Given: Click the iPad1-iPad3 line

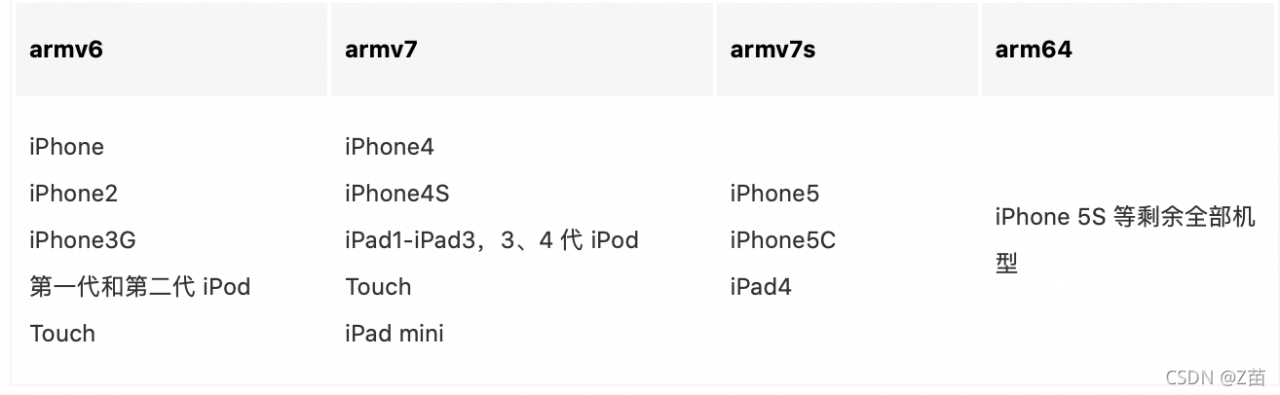Looking at the screenshot, I should (492, 240).
